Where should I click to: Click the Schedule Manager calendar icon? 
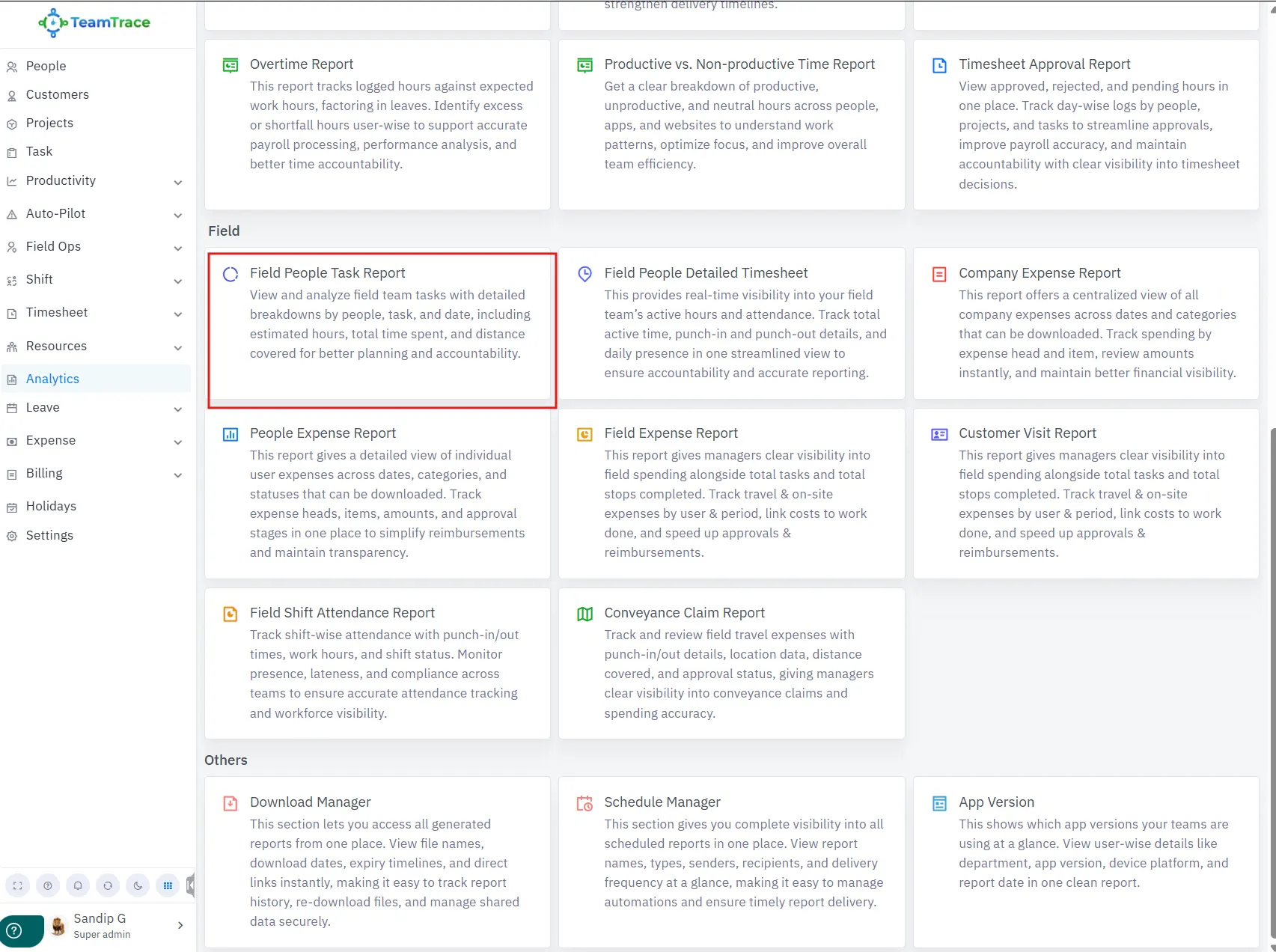tap(584, 803)
